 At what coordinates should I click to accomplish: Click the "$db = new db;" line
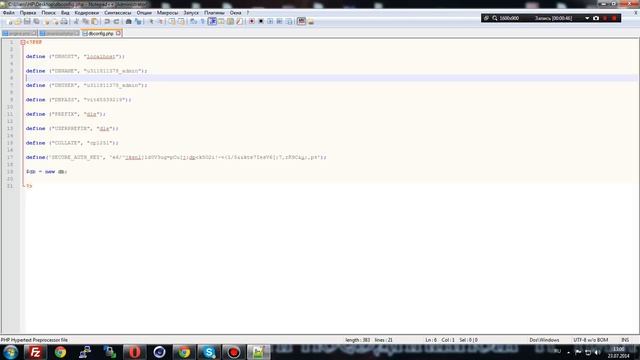tap(46, 171)
